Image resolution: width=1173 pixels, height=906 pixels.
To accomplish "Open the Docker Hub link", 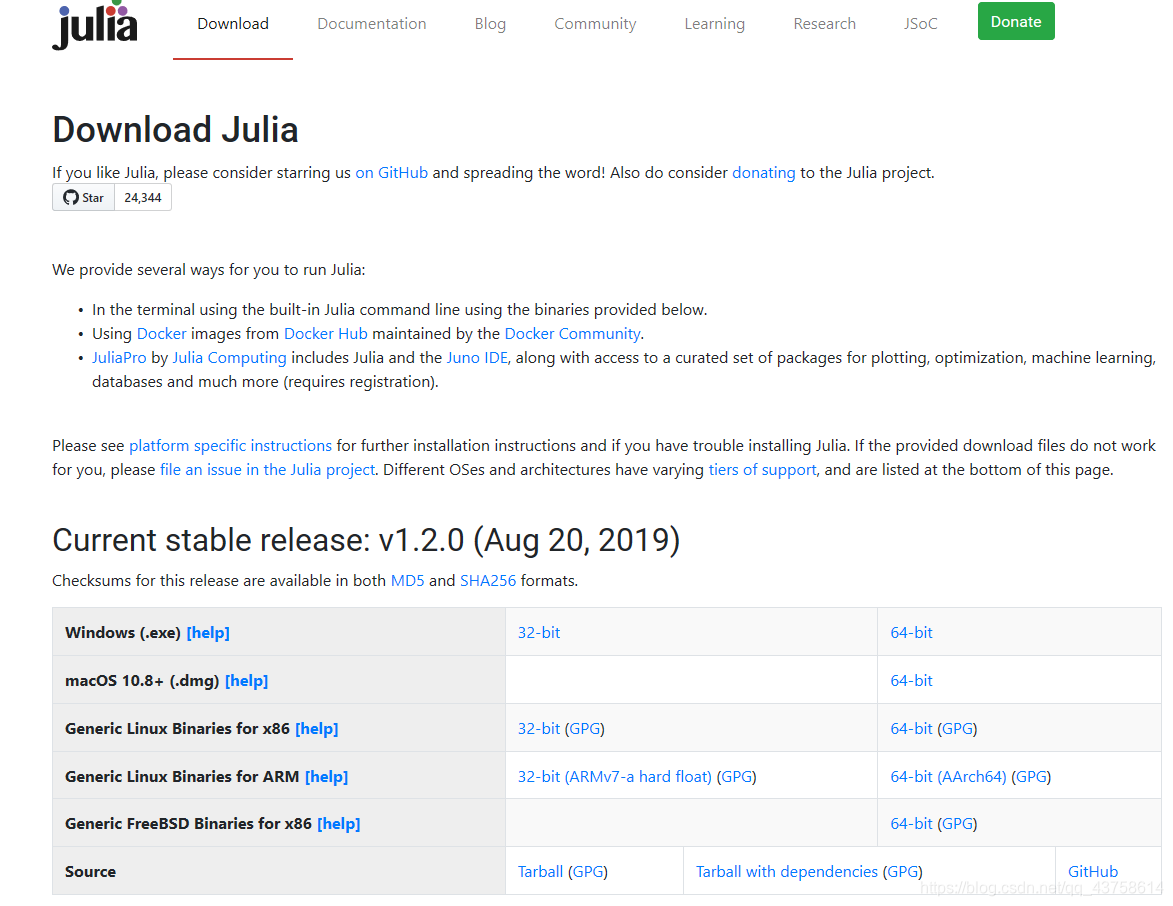I will pos(325,333).
